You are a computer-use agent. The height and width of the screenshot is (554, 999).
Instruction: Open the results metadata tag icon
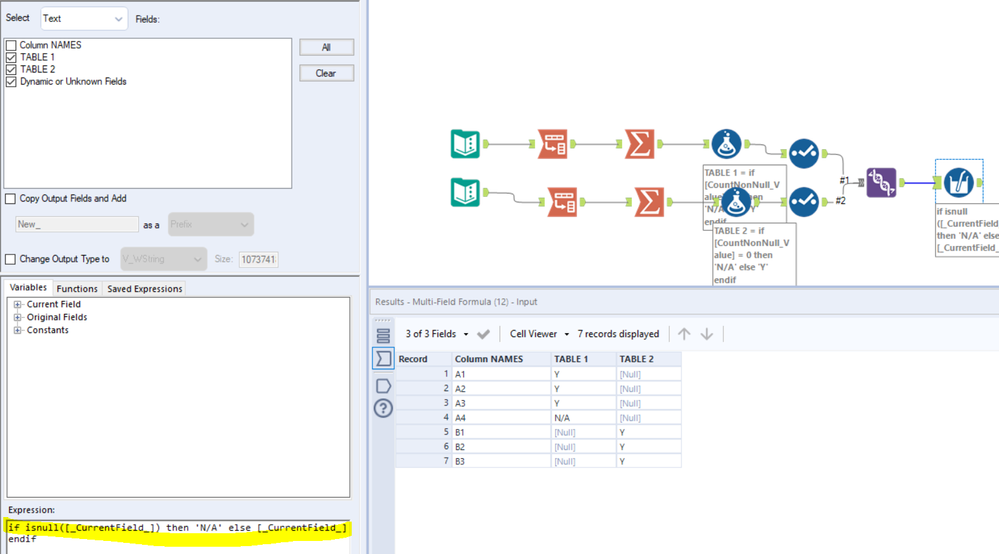pos(383,386)
